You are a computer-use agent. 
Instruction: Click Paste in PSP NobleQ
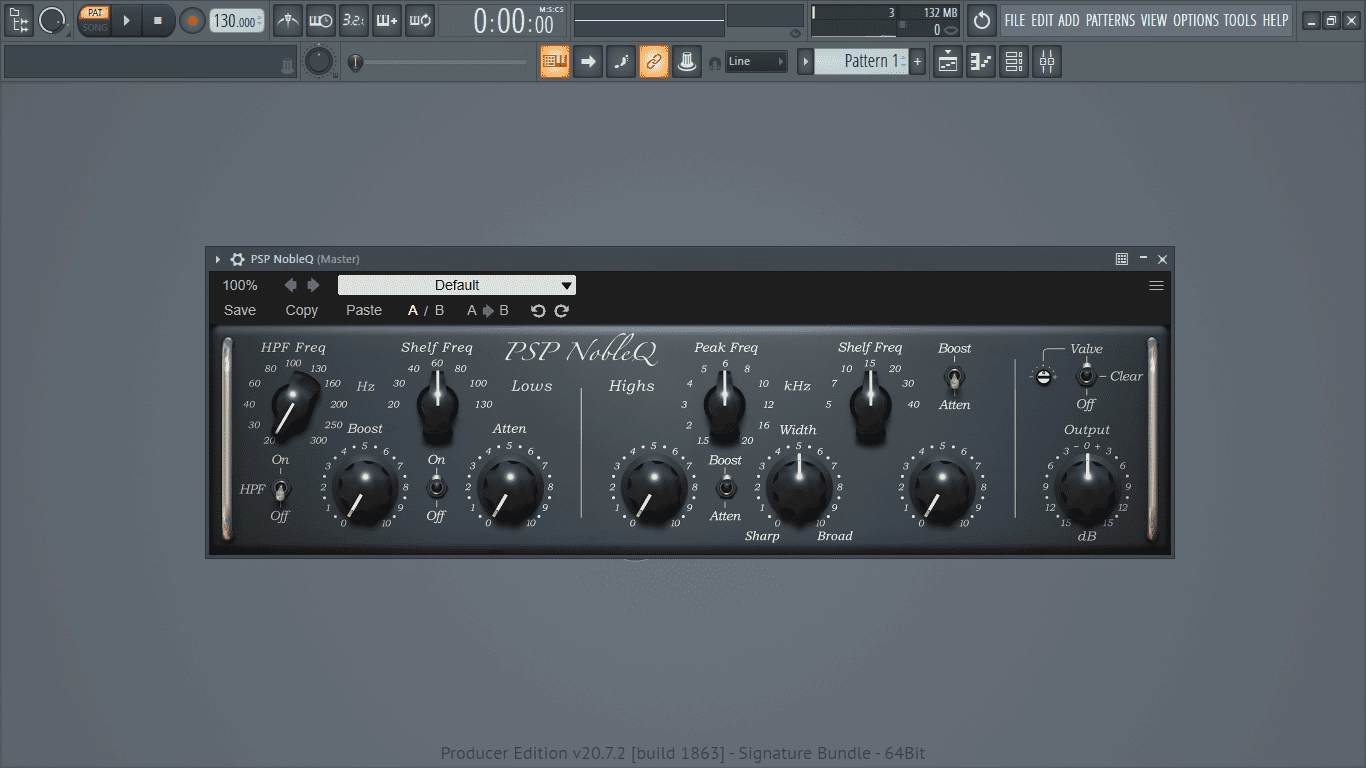tap(364, 310)
